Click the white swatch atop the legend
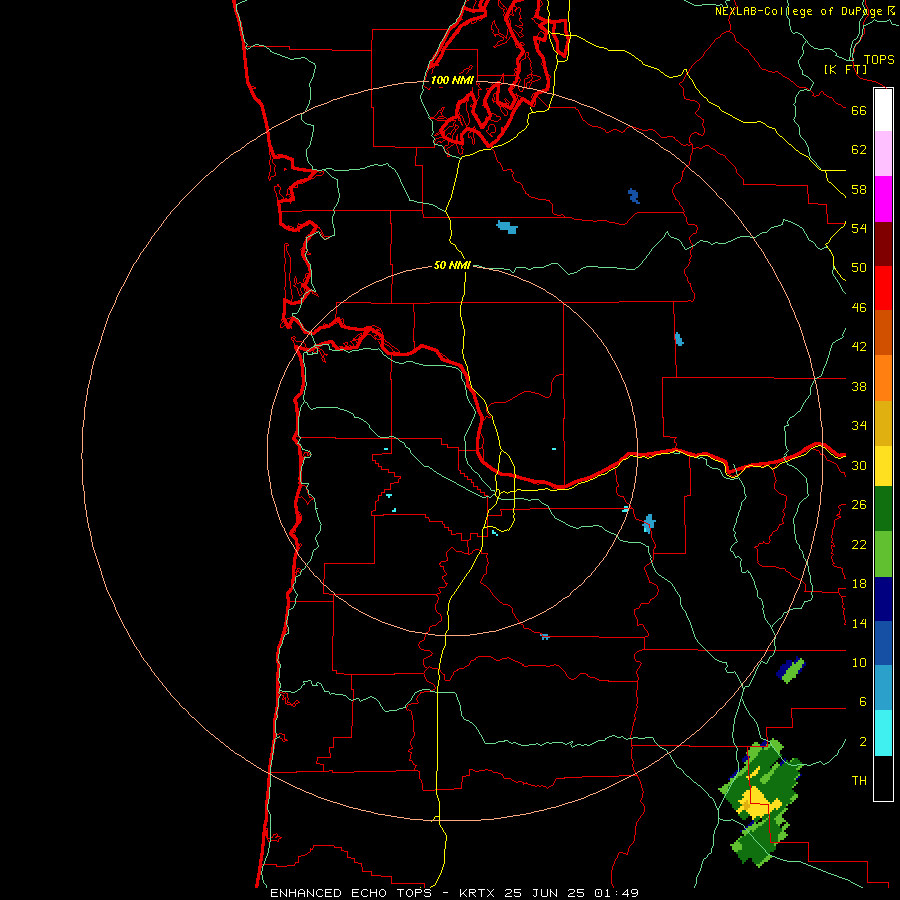Screen dimensions: 900x900 coord(883,110)
